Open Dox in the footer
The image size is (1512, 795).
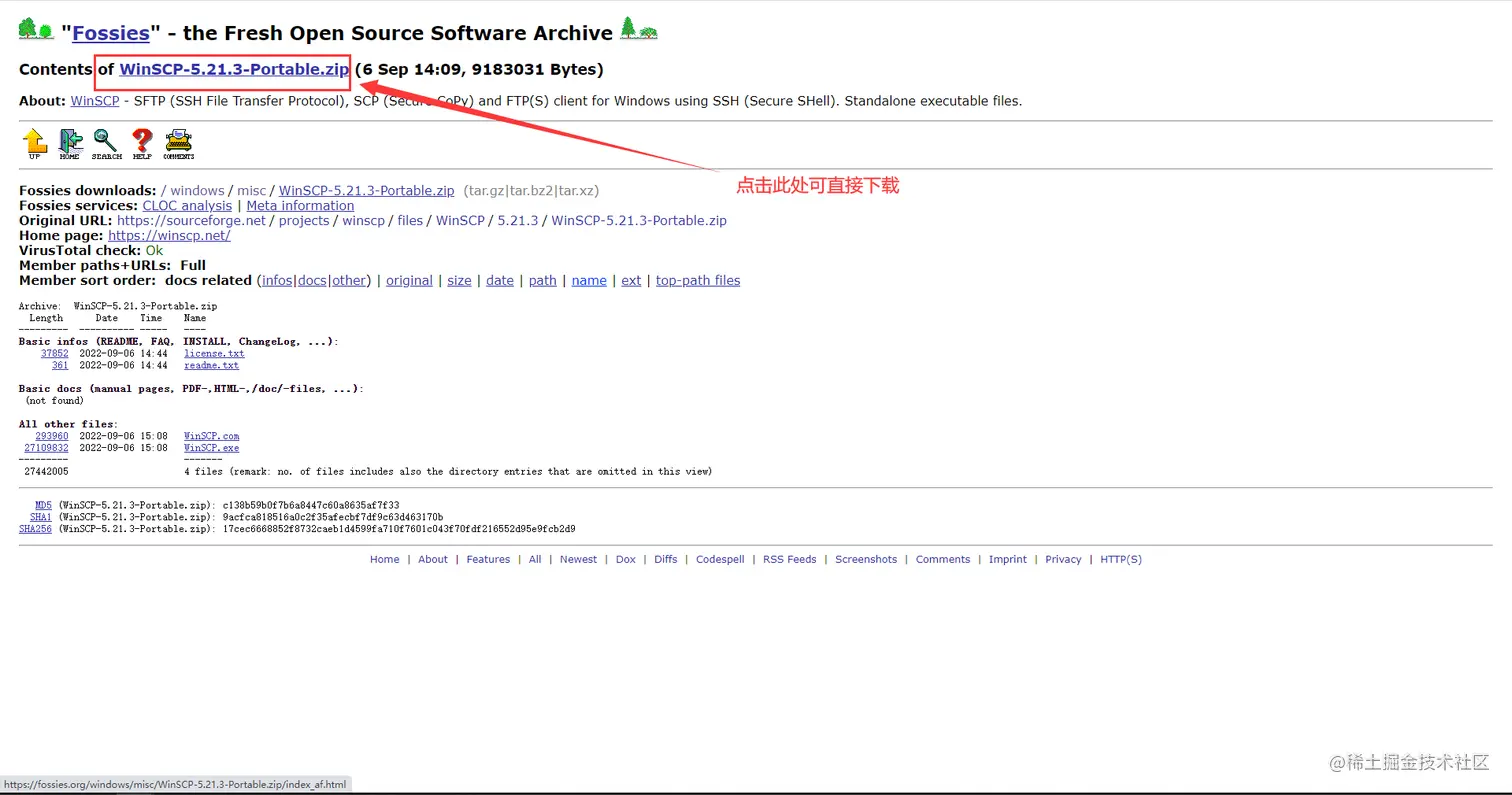click(x=626, y=560)
